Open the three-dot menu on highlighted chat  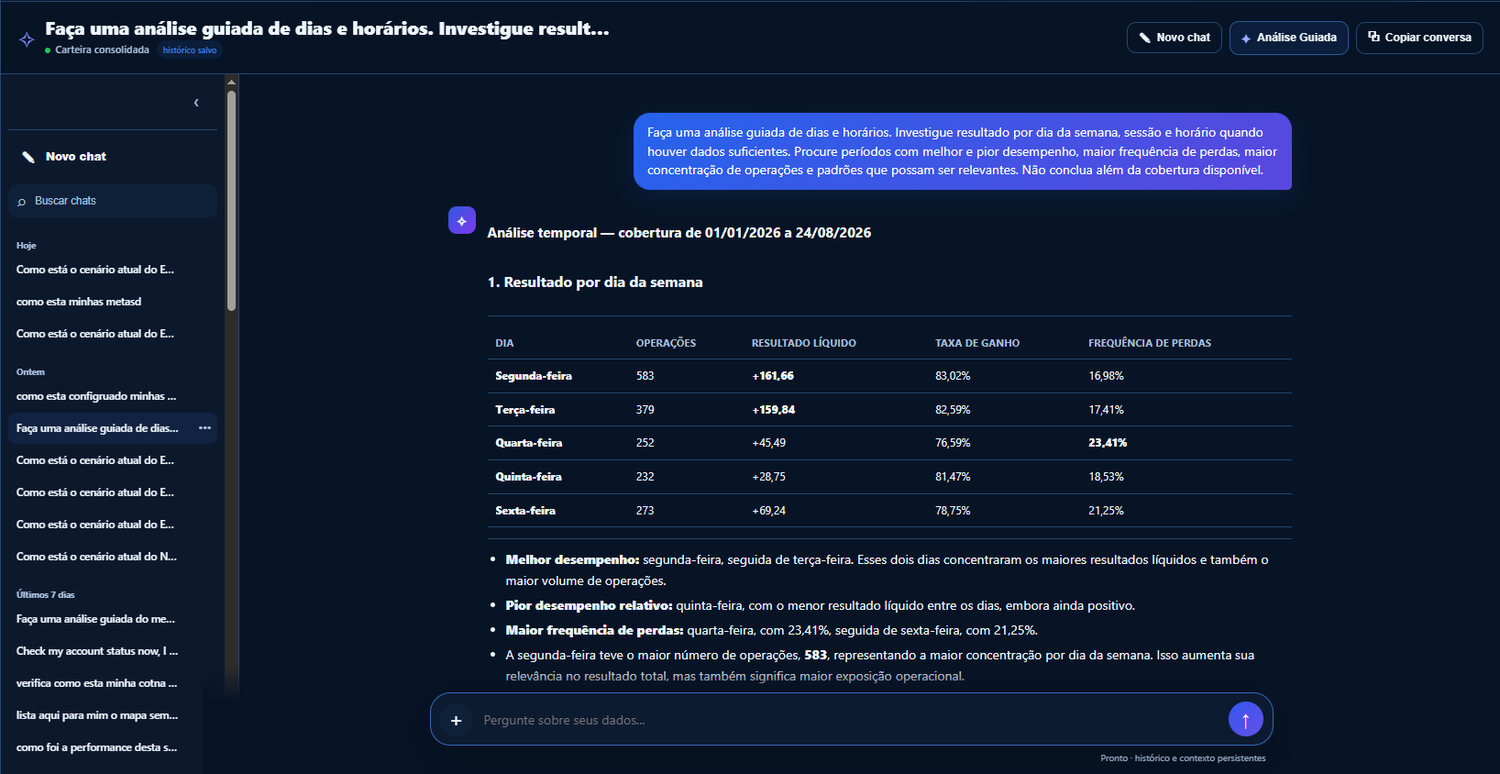(x=205, y=428)
